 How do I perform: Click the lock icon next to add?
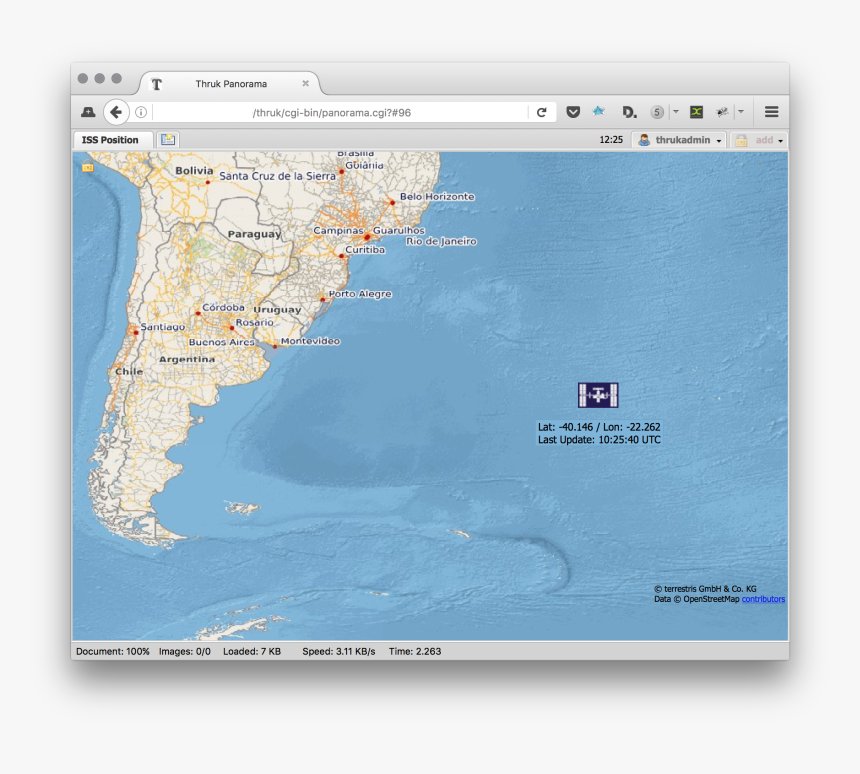pos(740,140)
